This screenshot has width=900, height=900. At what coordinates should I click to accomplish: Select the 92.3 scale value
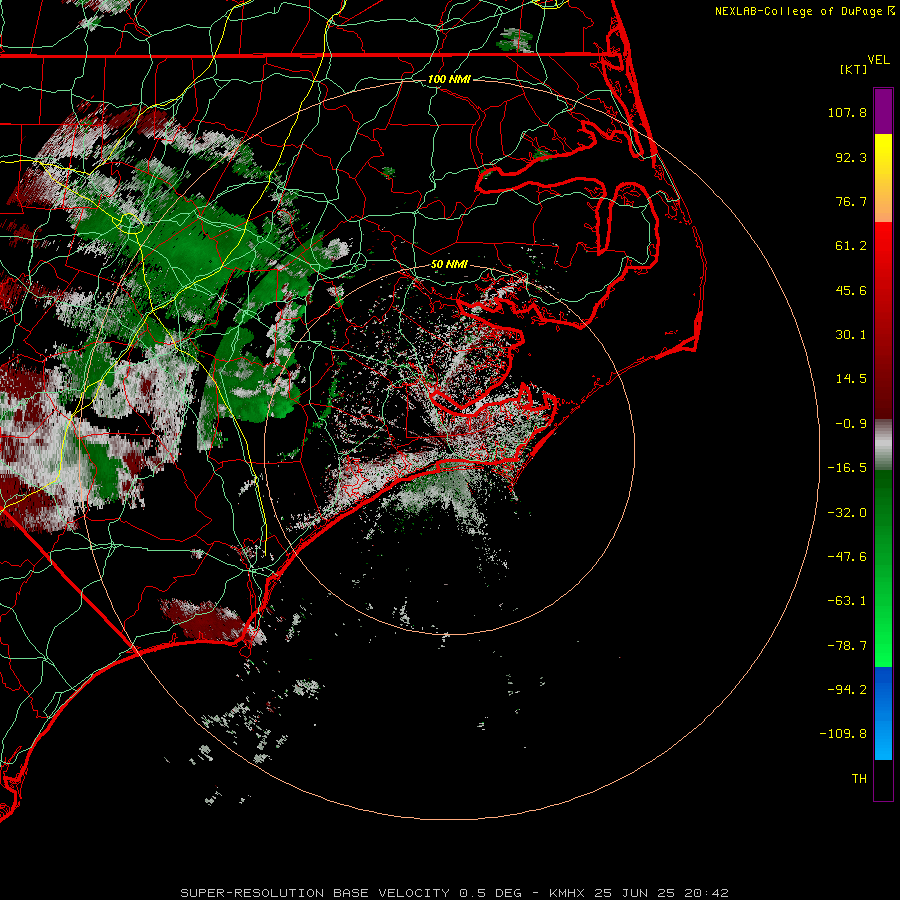pos(851,157)
